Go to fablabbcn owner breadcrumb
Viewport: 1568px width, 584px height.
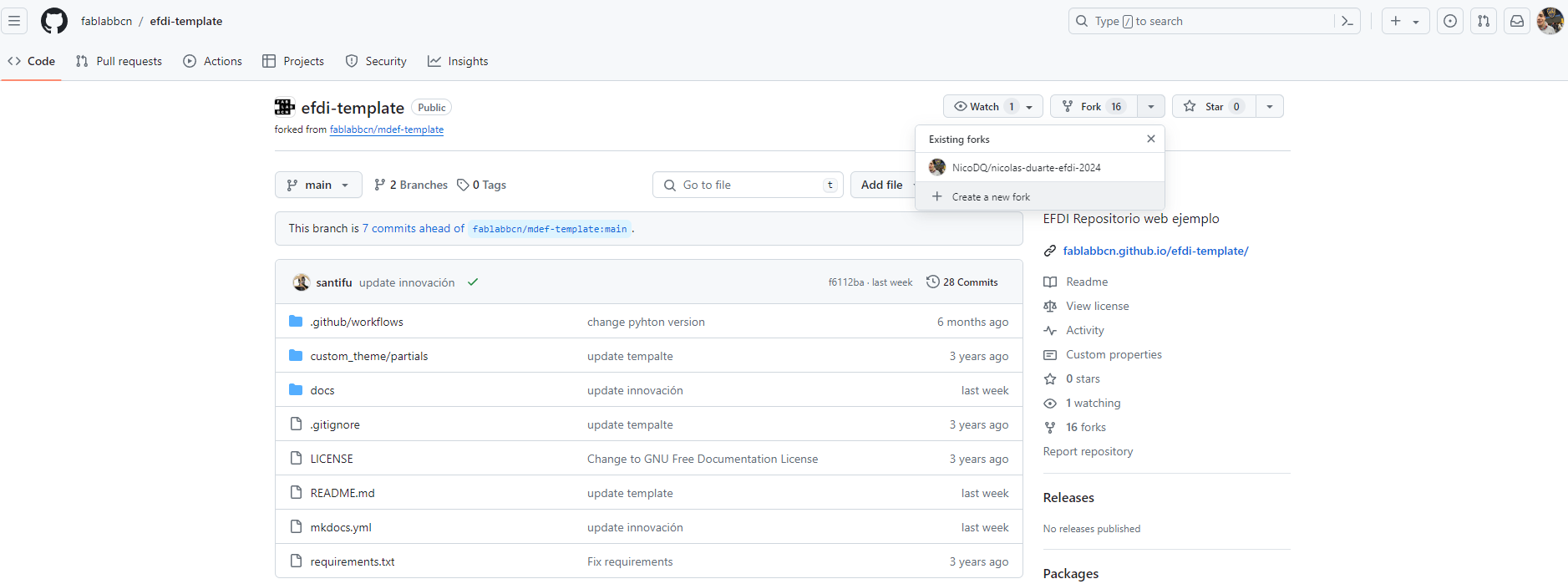click(x=106, y=21)
